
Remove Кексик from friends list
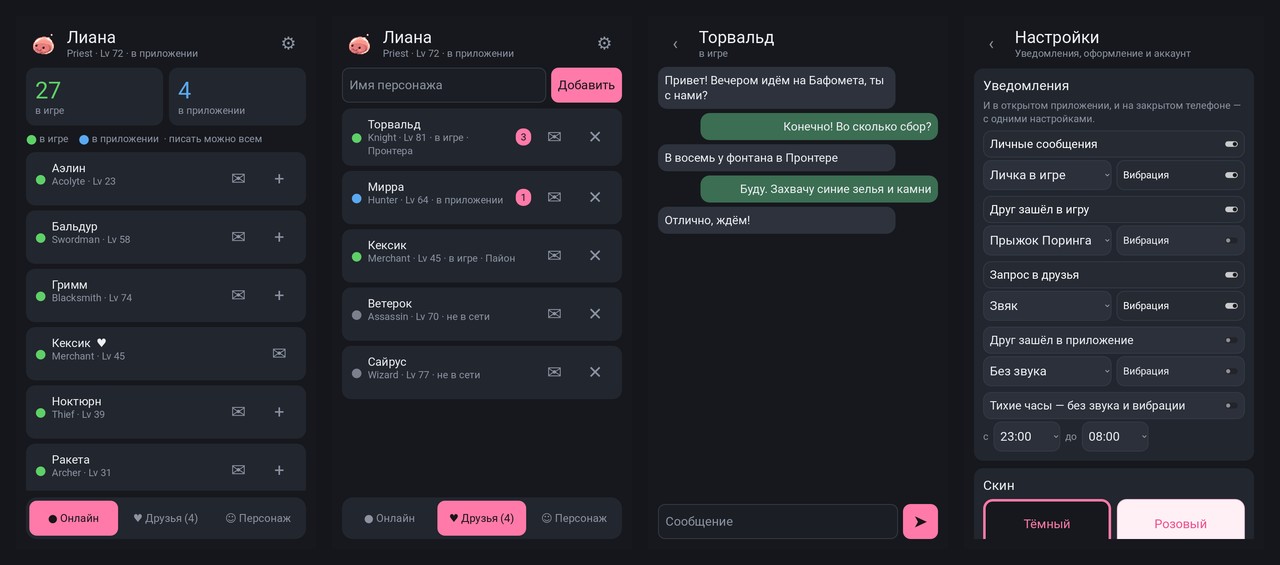click(595, 256)
